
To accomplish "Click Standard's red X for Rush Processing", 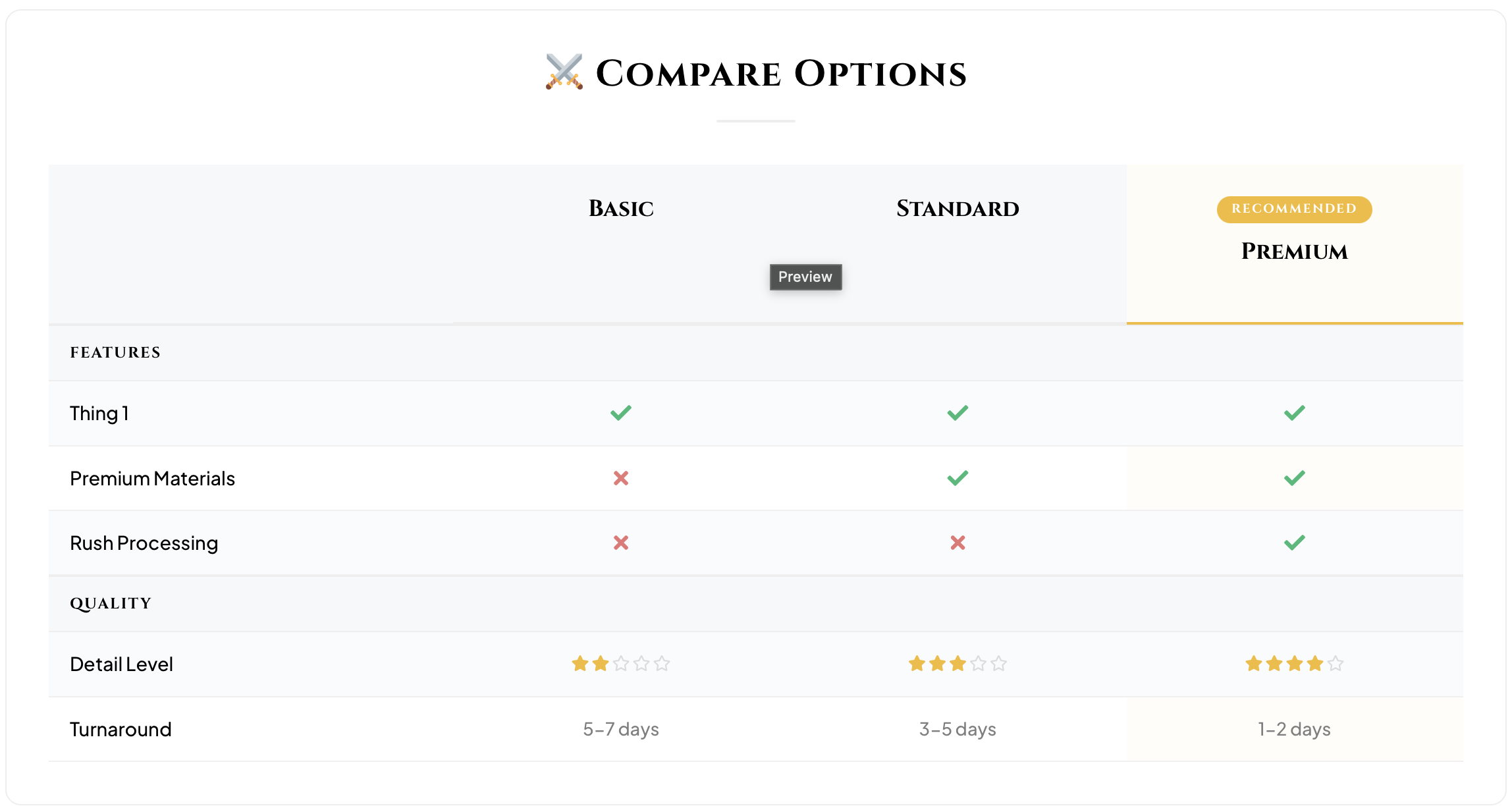I will point(958,543).
